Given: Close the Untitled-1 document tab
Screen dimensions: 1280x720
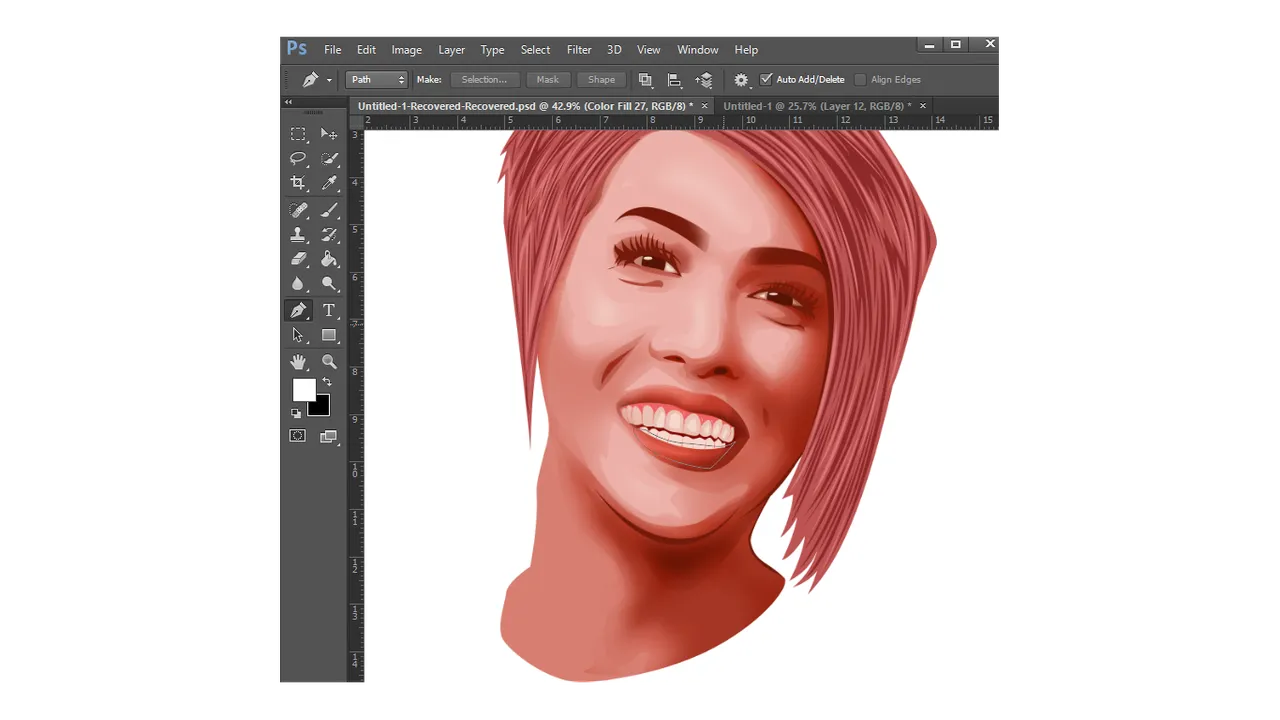Looking at the screenshot, I should pyautogui.click(x=922, y=106).
